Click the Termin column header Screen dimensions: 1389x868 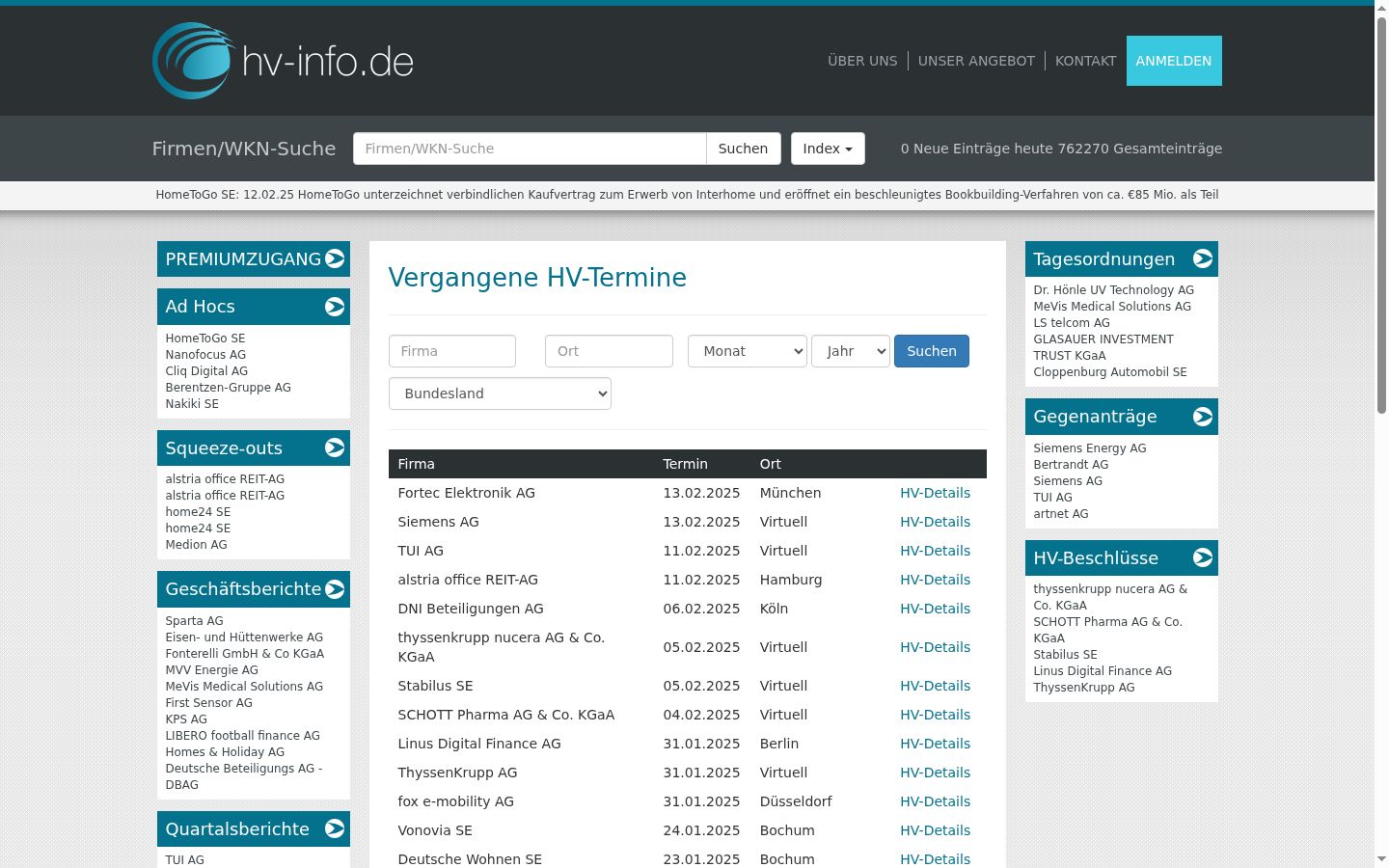[x=685, y=464]
